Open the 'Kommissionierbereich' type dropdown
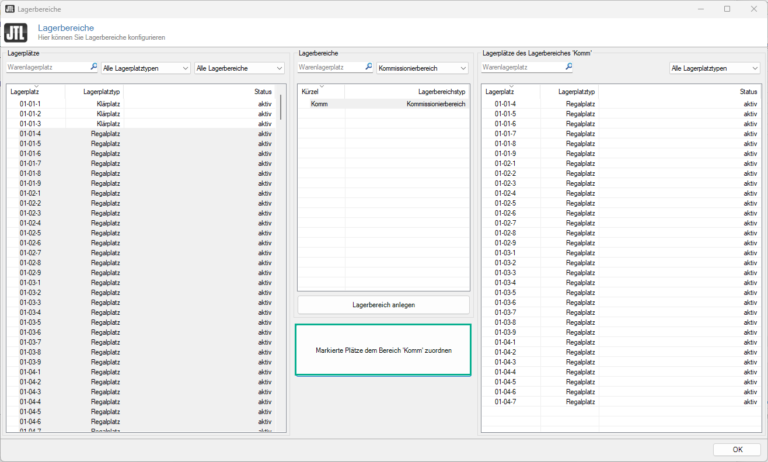 click(x=422, y=68)
